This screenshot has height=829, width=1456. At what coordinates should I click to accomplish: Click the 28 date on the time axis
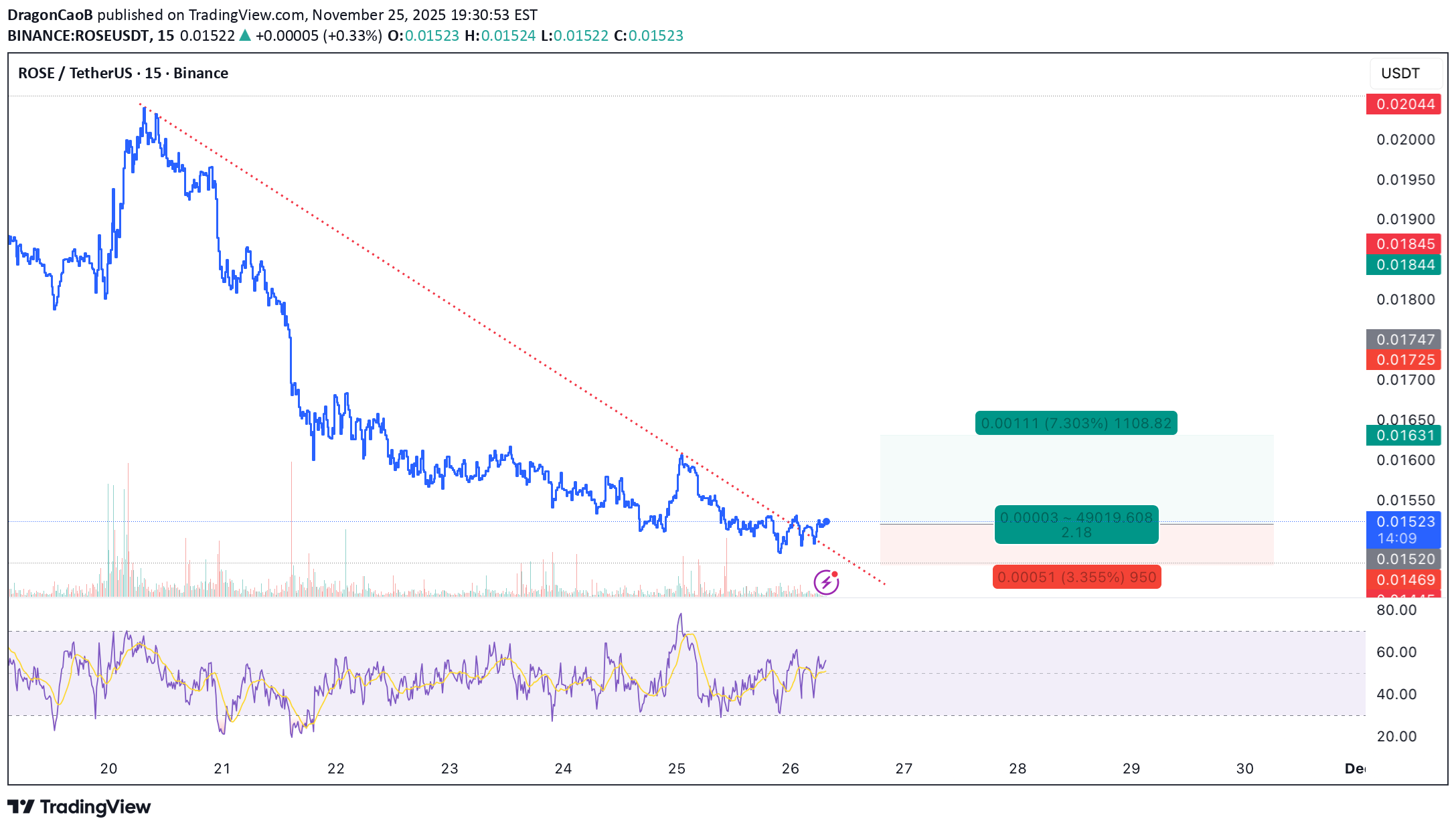tap(1018, 769)
